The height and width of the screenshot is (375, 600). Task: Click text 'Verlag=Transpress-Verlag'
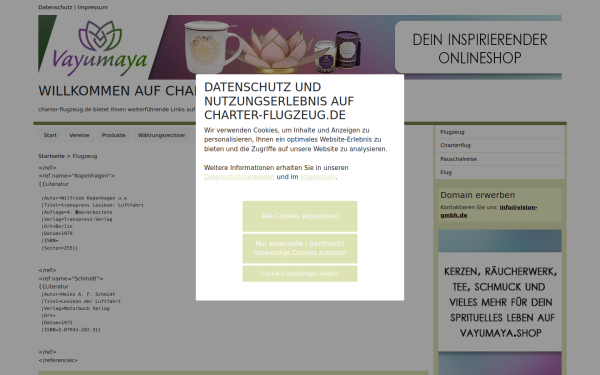[77, 220]
